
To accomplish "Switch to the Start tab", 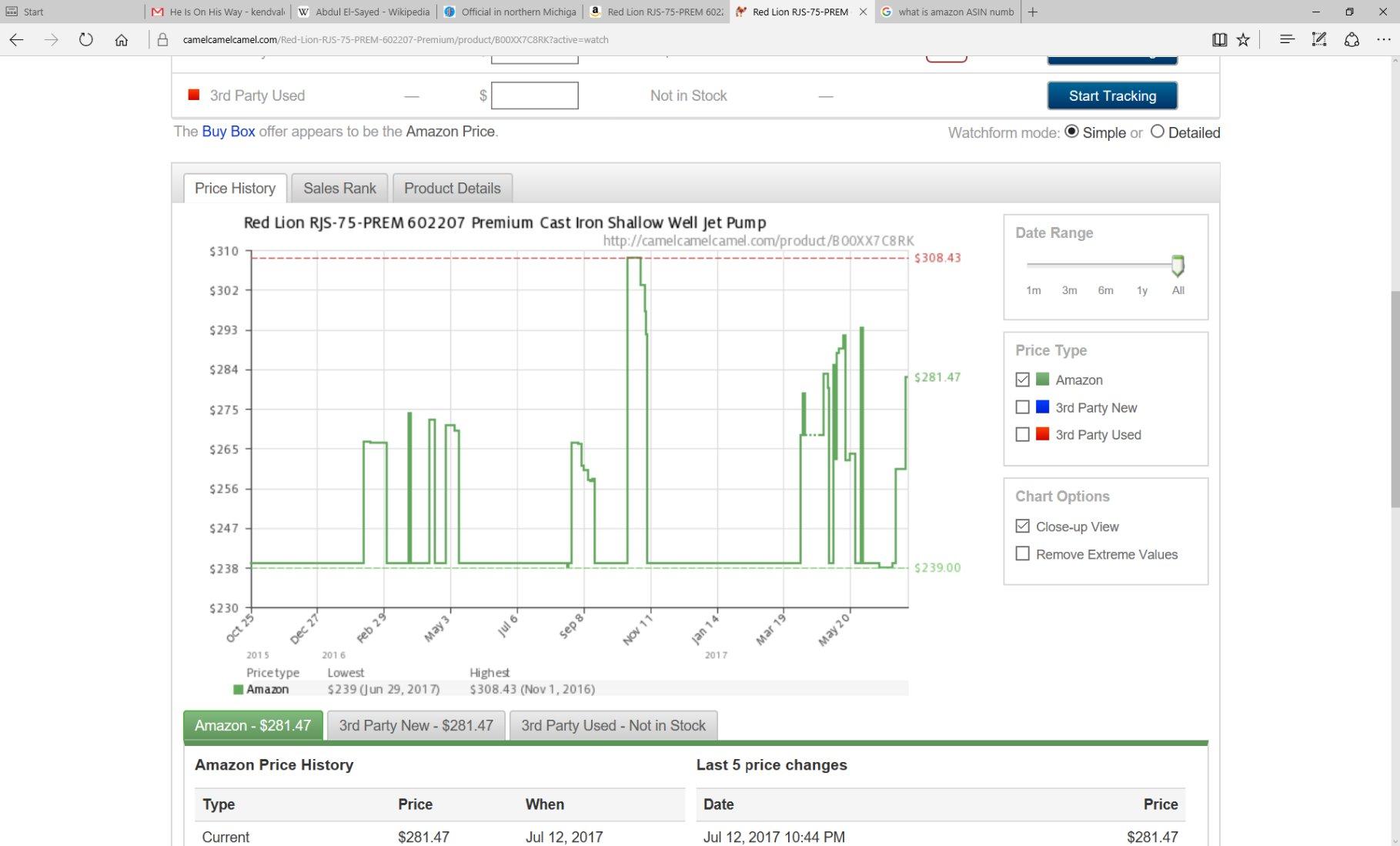I will pyautogui.click(x=72, y=12).
